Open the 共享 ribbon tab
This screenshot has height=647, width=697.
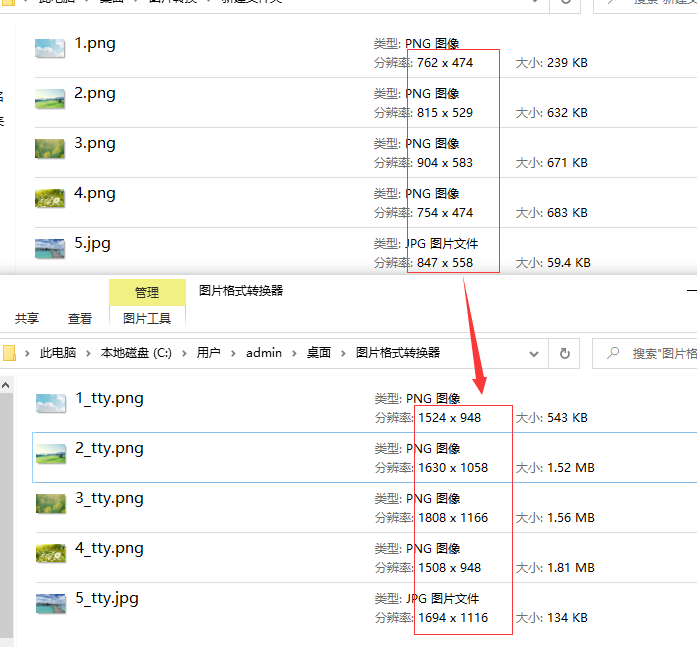(27, 318)
